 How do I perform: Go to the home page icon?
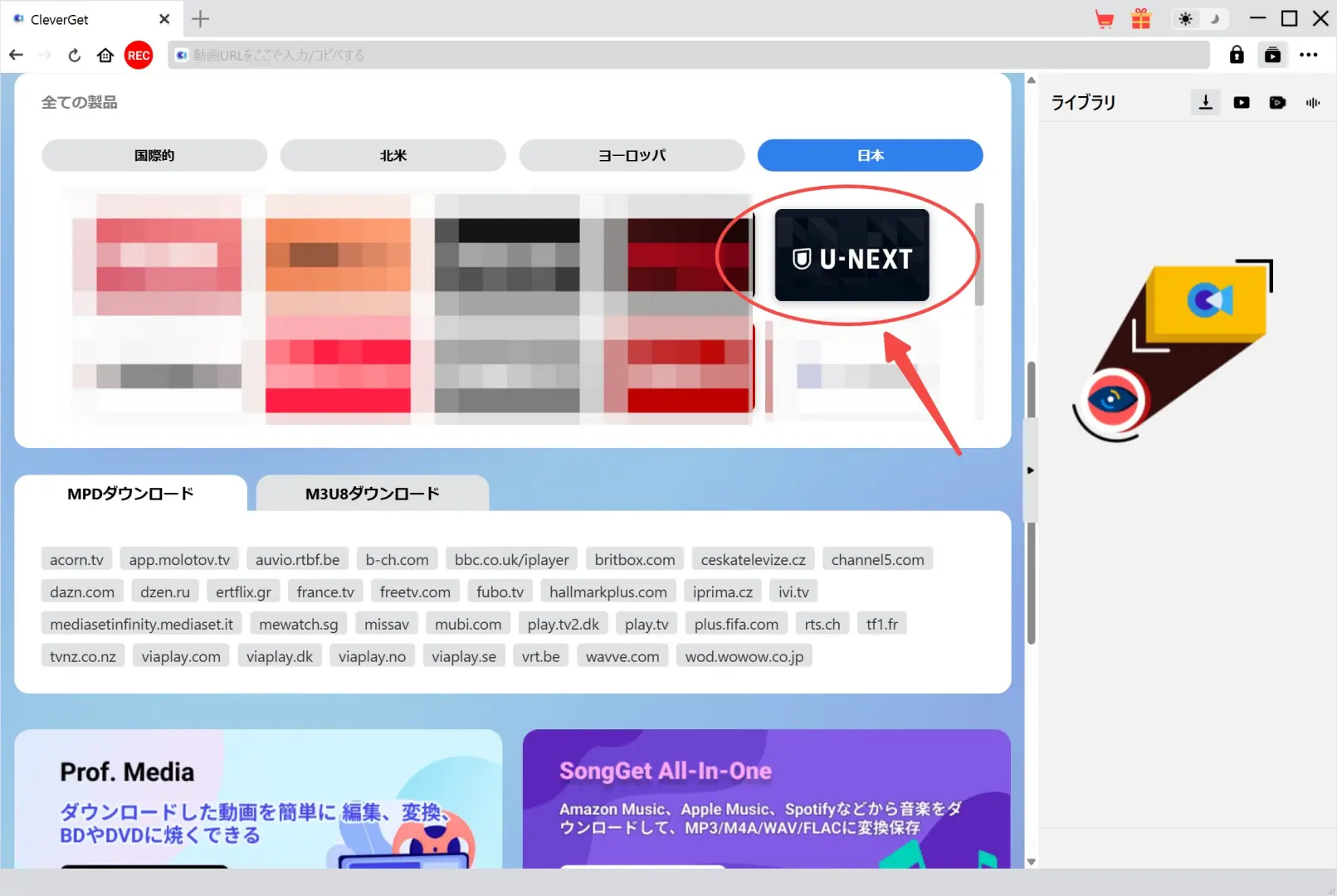pos(105,55)
